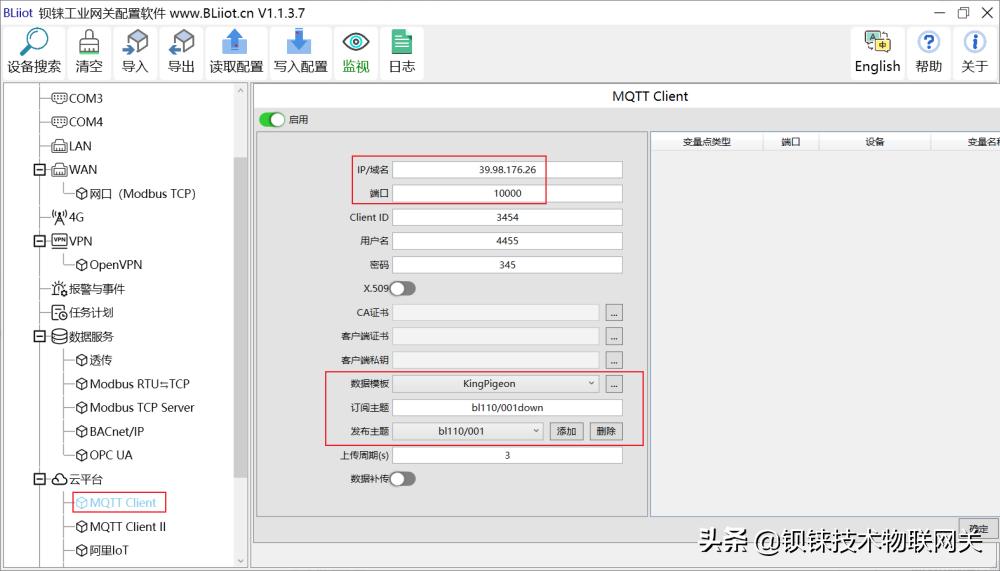Collapse the WAN tree branch
The width and height of the screenshot is (1000, 571).
40,170
